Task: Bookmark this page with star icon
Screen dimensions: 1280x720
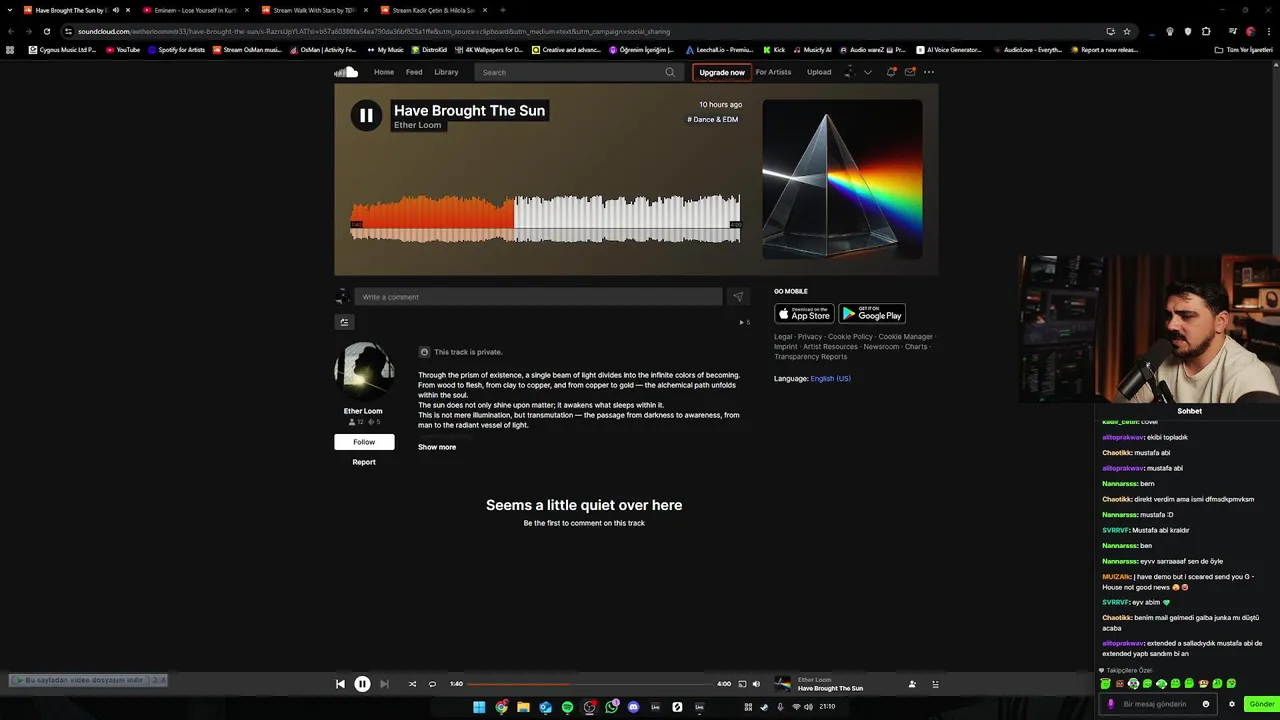Action: click(1127, 31)
